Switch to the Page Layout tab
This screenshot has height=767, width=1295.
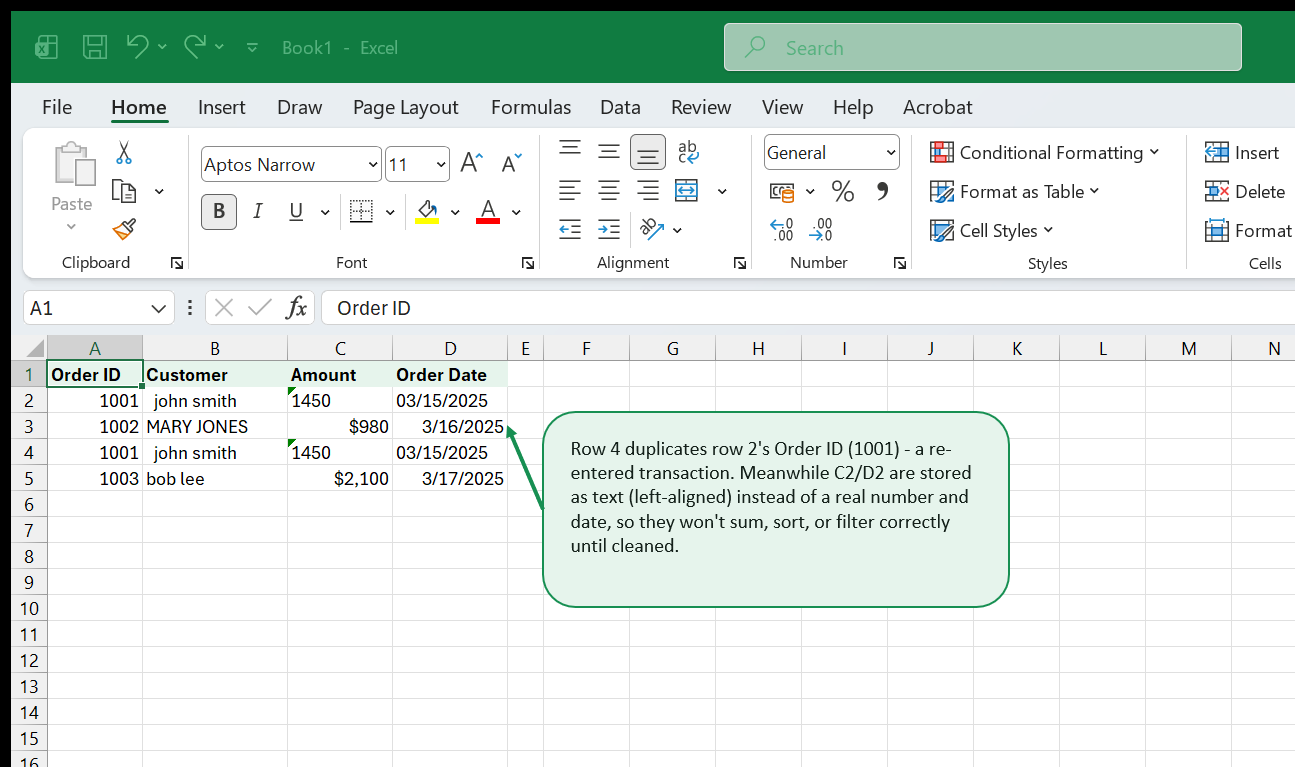point(405,107)
